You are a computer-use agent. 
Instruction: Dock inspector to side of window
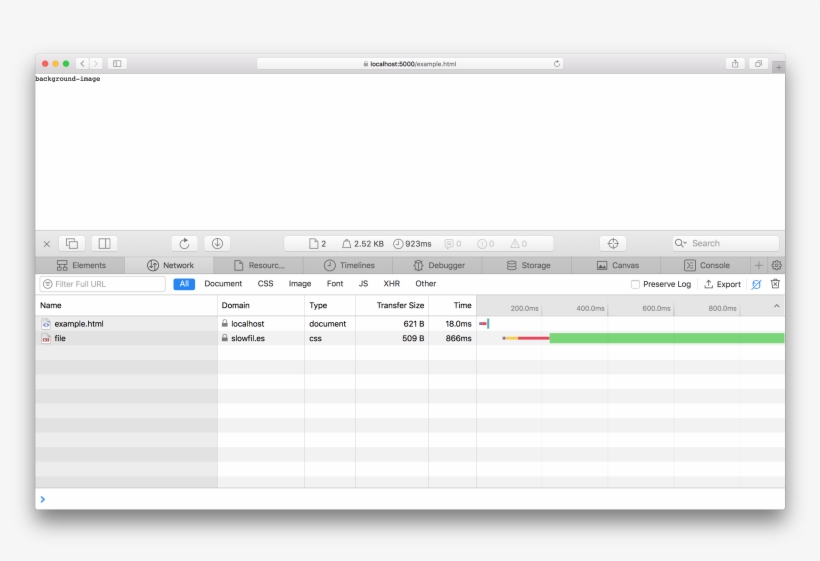click(104, 244)
